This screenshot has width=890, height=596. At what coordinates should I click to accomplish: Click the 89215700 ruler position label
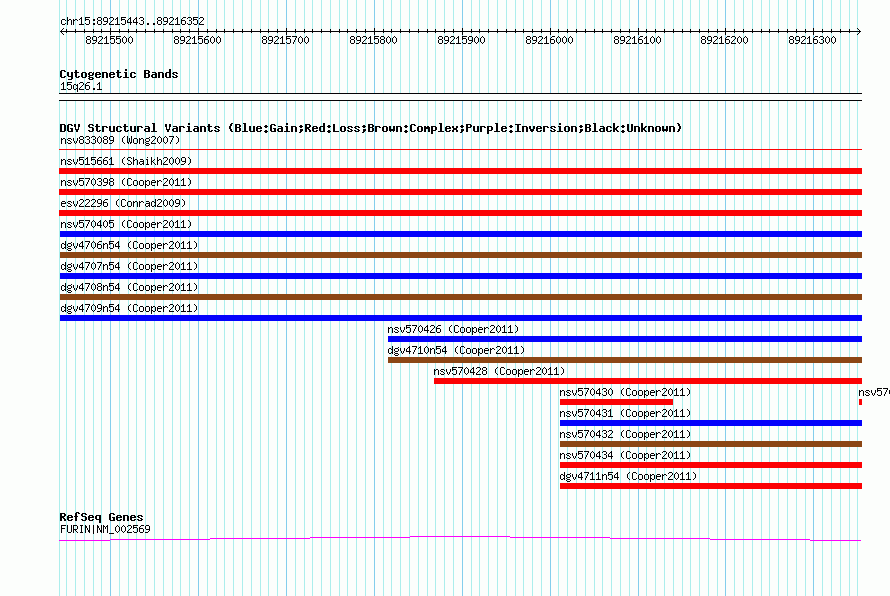285,40
